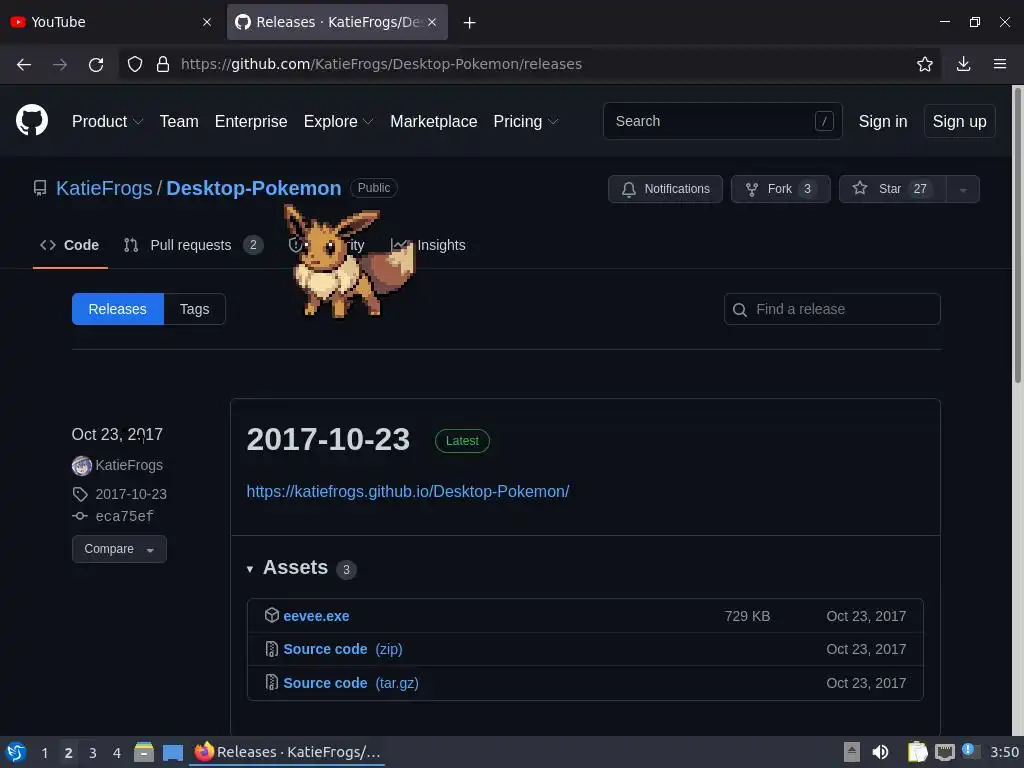Viewport: 1024px width, 768px height.
Task: Open the clipboard tray icon
Action: 918,752
